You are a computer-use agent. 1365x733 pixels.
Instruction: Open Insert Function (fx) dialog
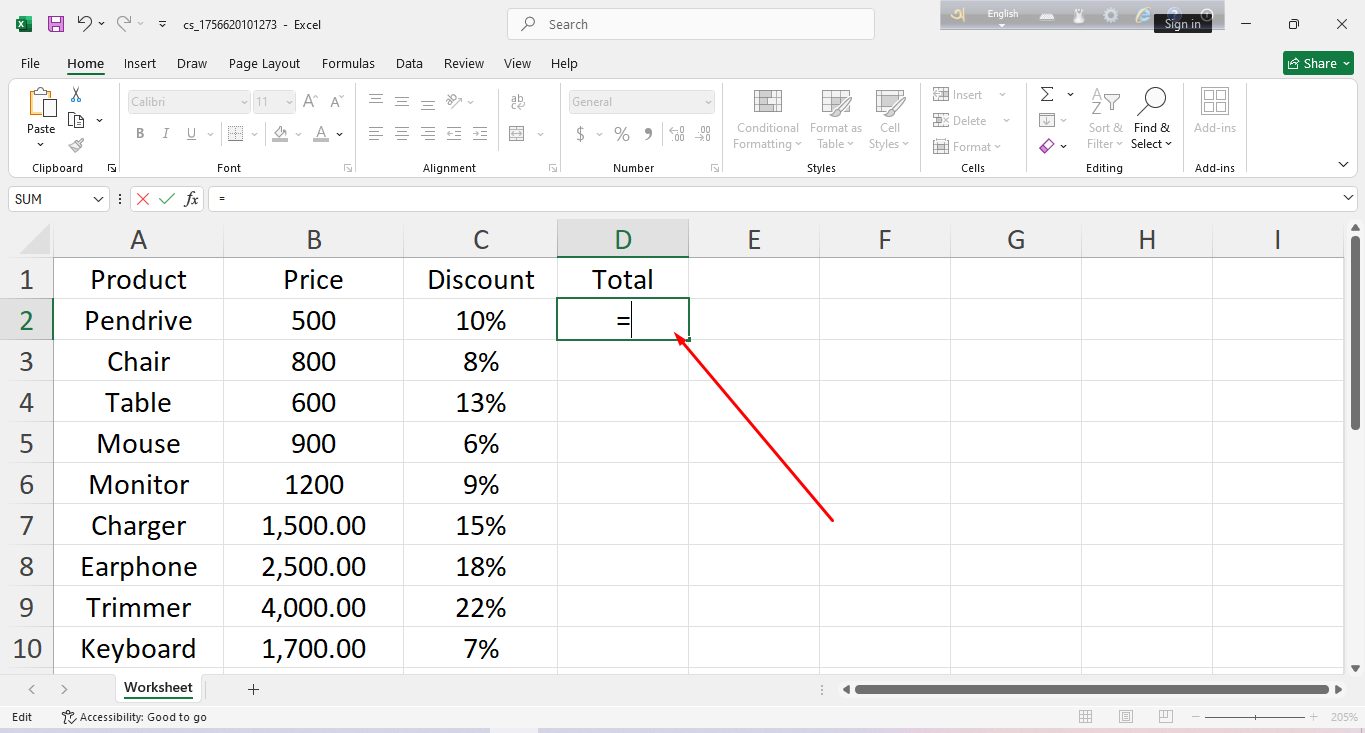pos(191,199)
